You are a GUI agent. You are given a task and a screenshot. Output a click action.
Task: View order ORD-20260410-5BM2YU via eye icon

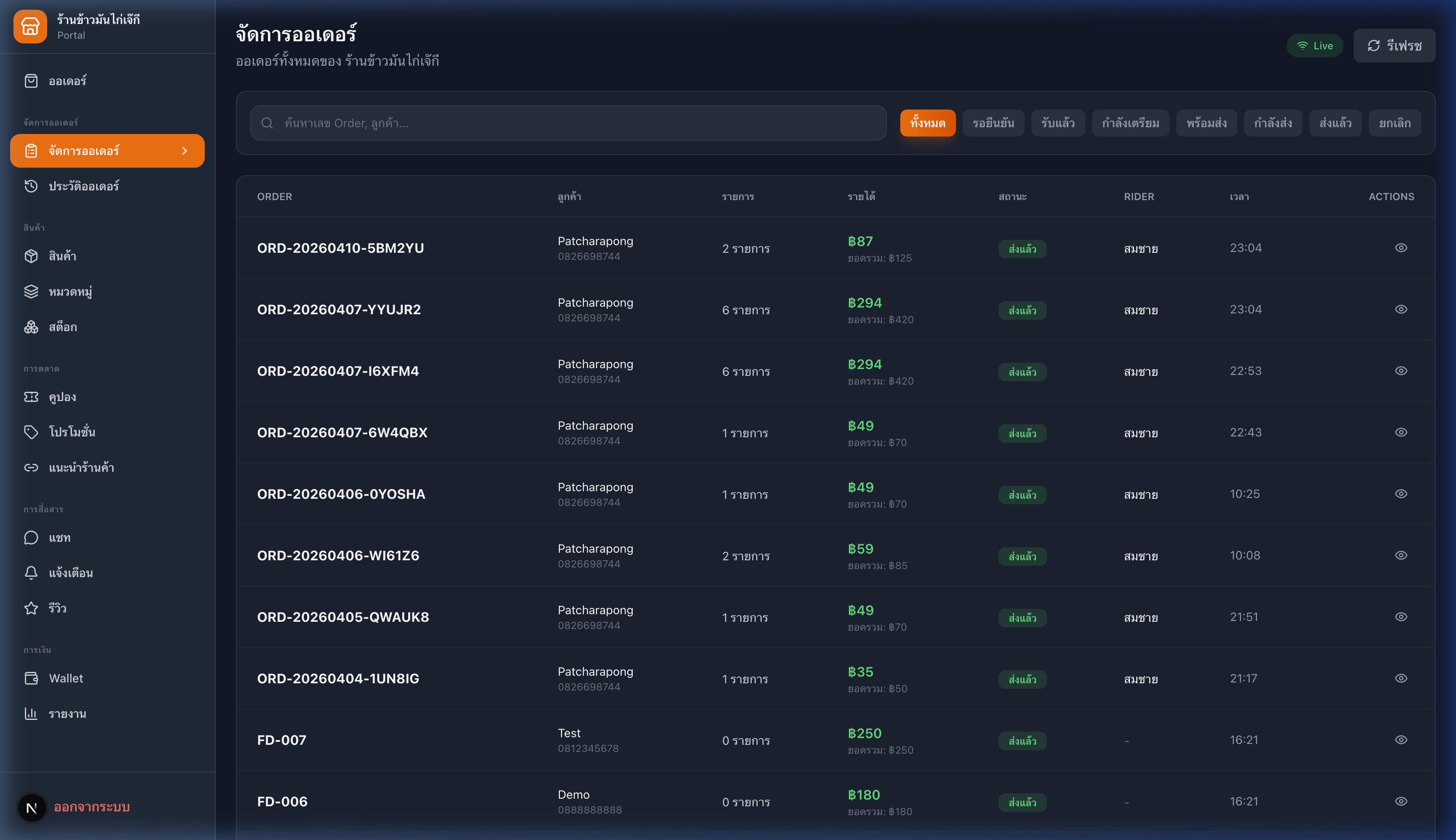tap(1401, 248)
